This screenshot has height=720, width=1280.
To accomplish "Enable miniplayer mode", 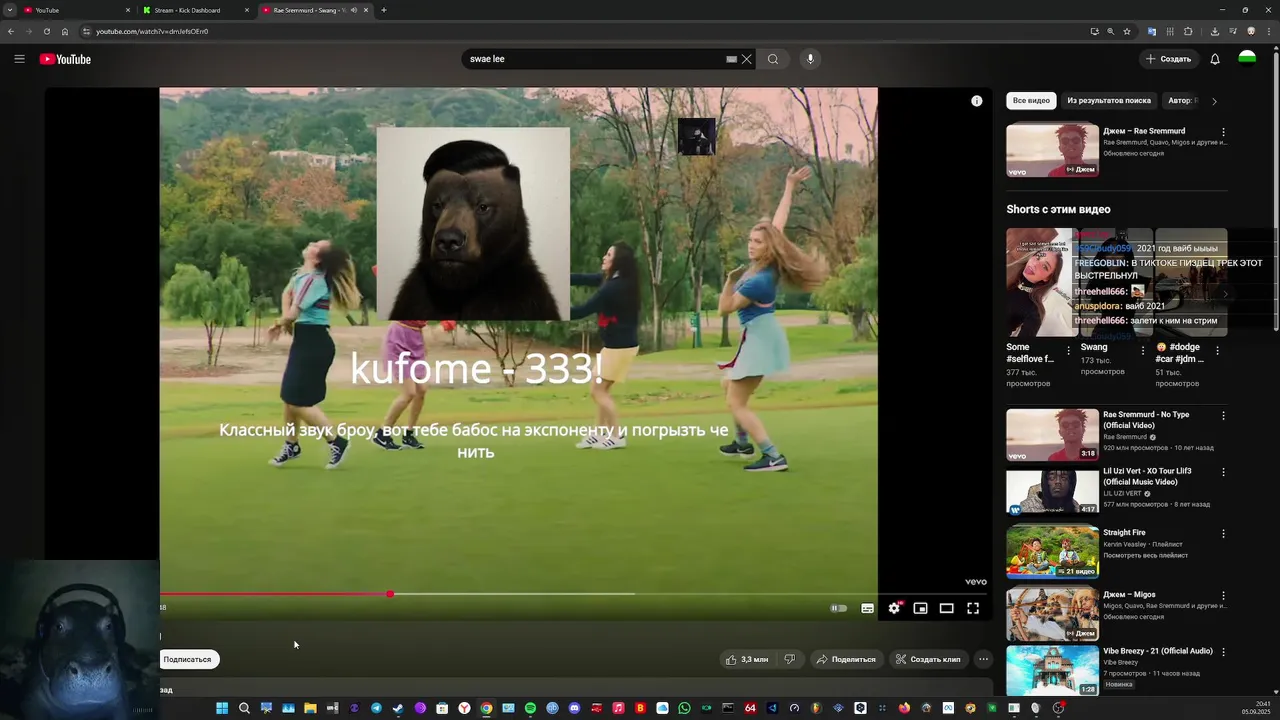I will click(x=920, y=608).
